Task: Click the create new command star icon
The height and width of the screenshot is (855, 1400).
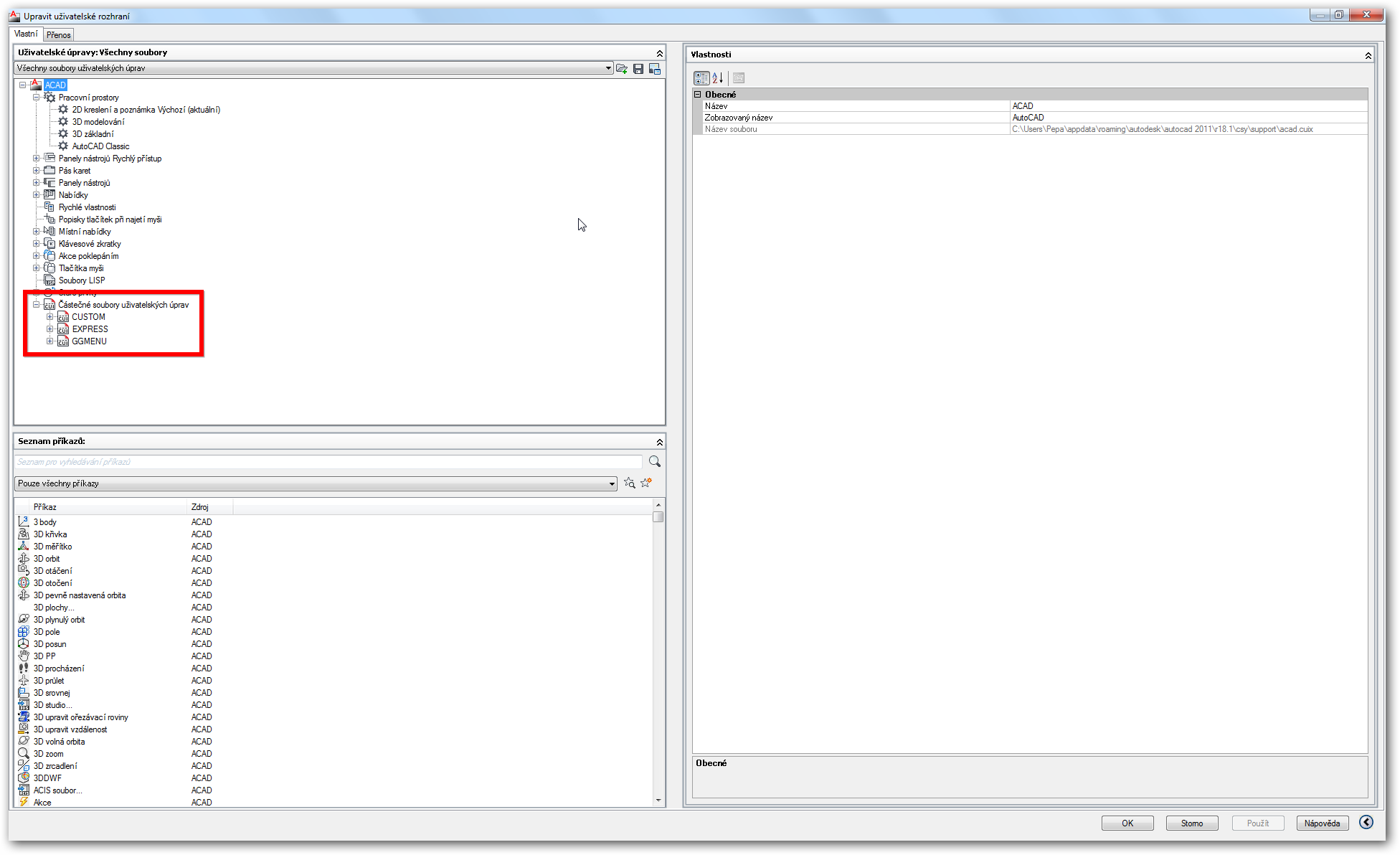Action: point(646,483)
